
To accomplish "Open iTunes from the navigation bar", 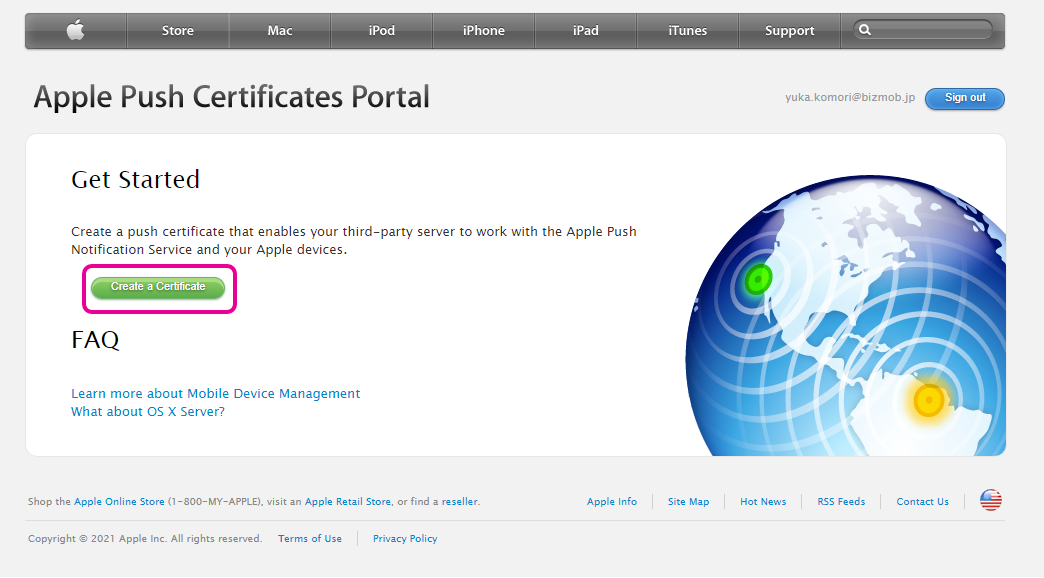I will pos(688,31).
